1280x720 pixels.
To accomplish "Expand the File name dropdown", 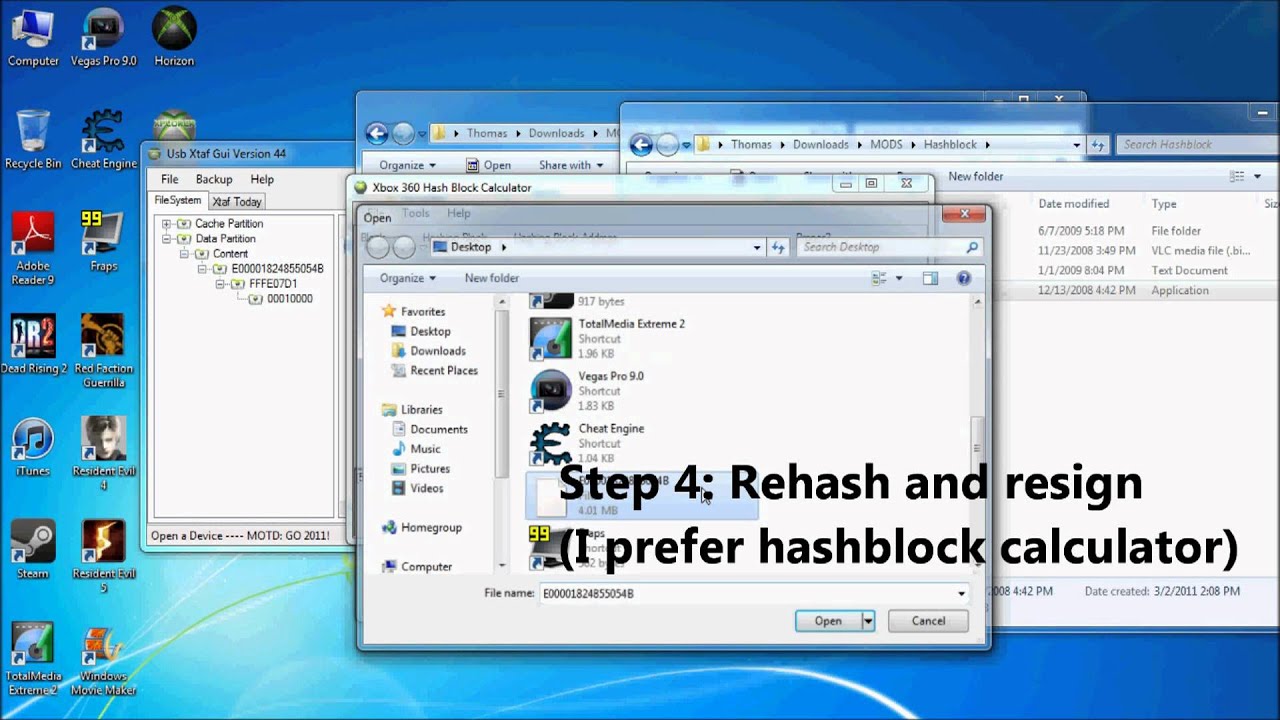I will pyautogui.click(x=961, y=594).
